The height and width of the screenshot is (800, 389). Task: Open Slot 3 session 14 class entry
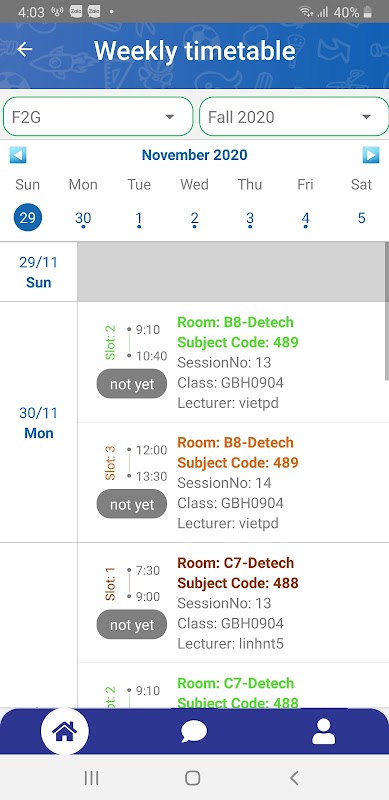tap(233, 483)
